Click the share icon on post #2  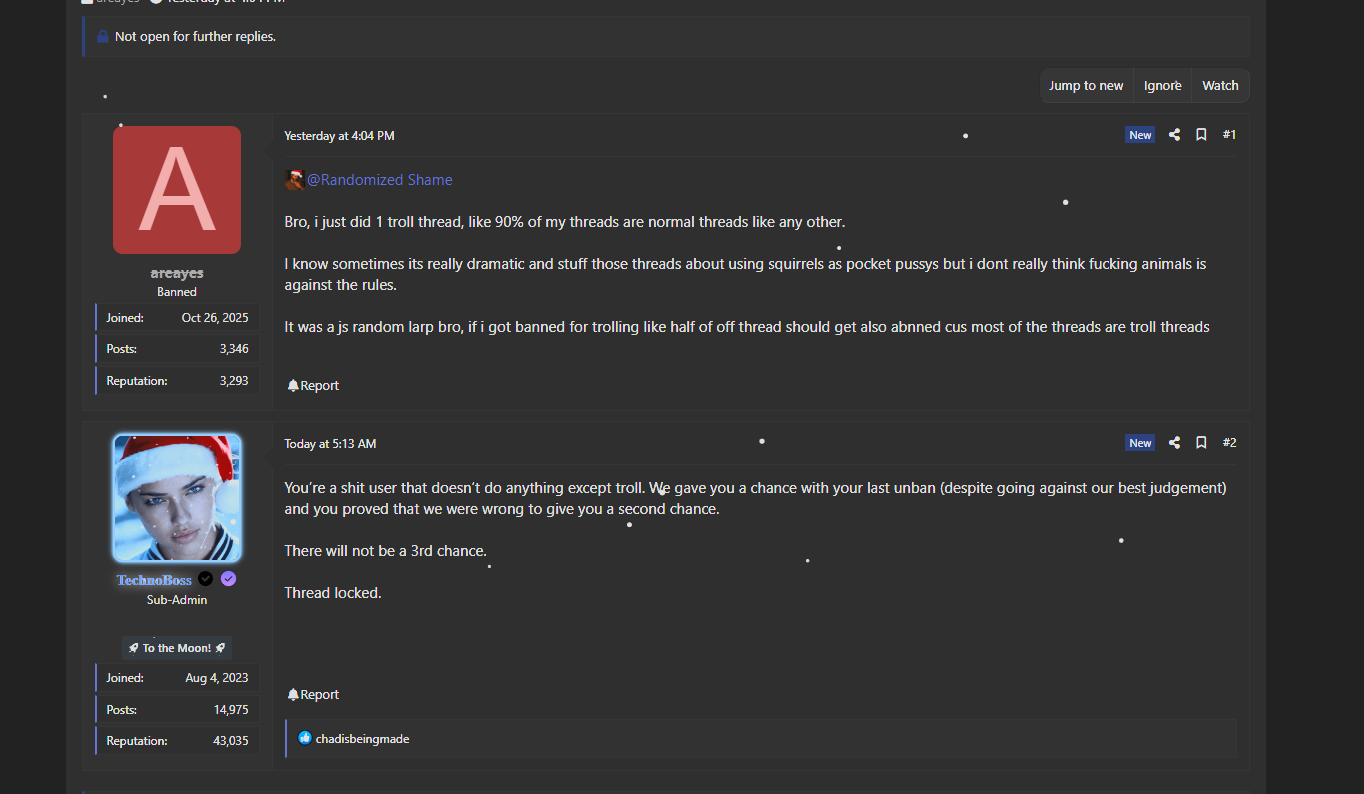tap(1175, 443)
